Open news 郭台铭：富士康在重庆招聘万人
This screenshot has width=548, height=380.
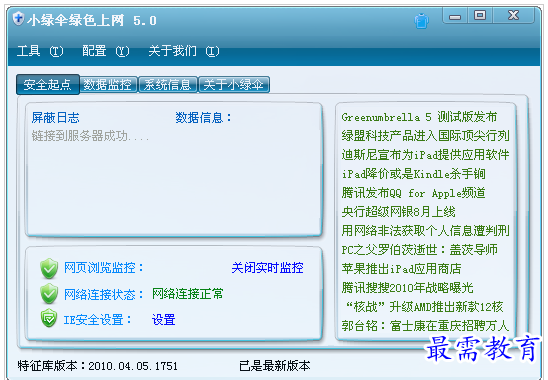425,325
